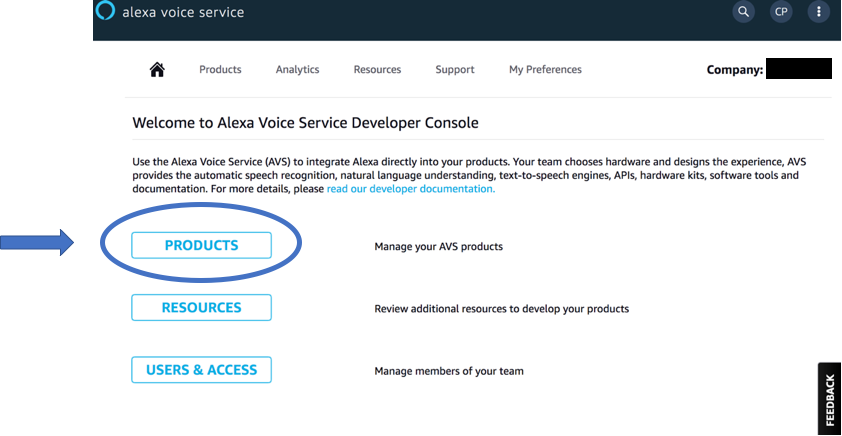Click the alexa voice service header title
The width and height of the screenshot is (842, 436).
183,12
